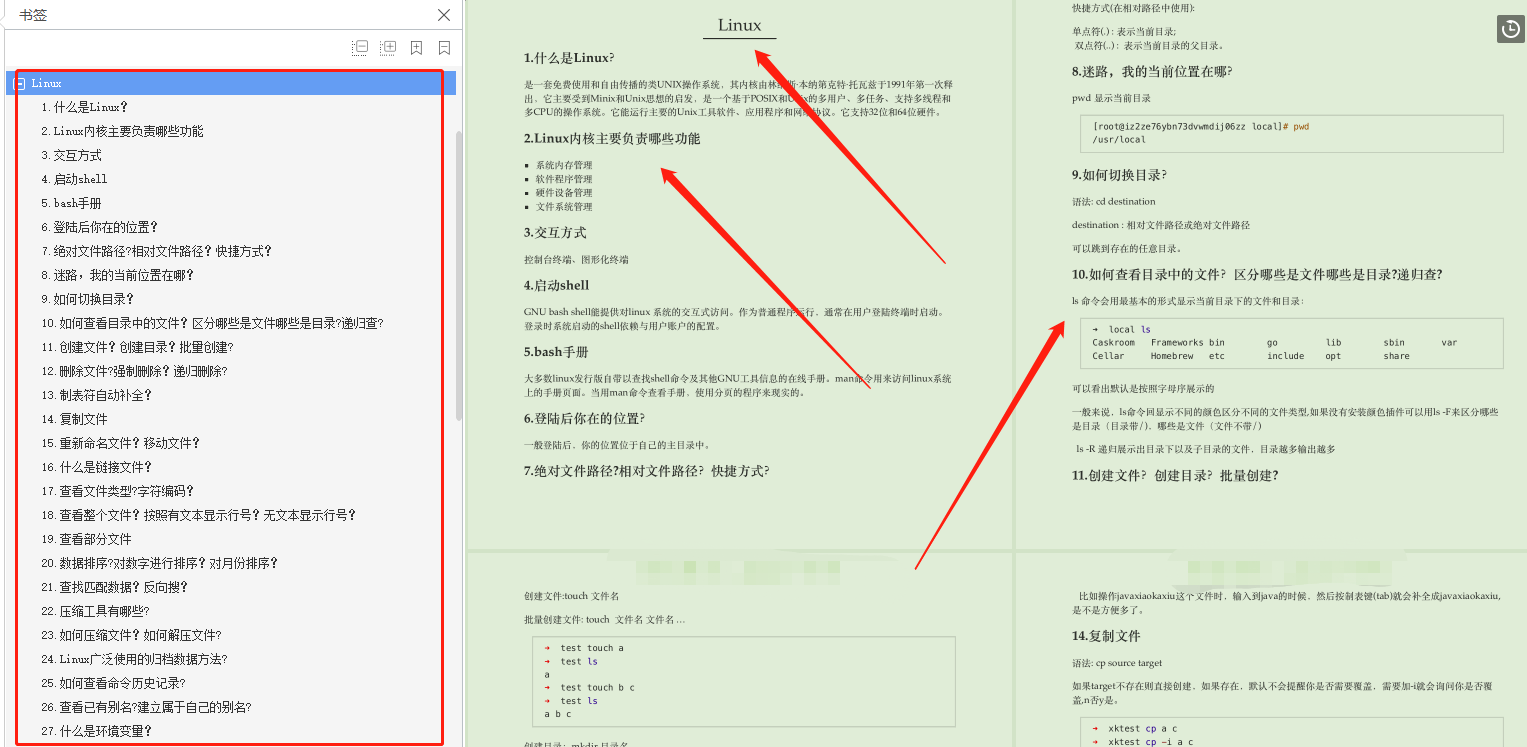This screenshot has height=747, width=1527.
Task: Click page heading 9.如何切换目录?
Action: (x=1119, y=175)
